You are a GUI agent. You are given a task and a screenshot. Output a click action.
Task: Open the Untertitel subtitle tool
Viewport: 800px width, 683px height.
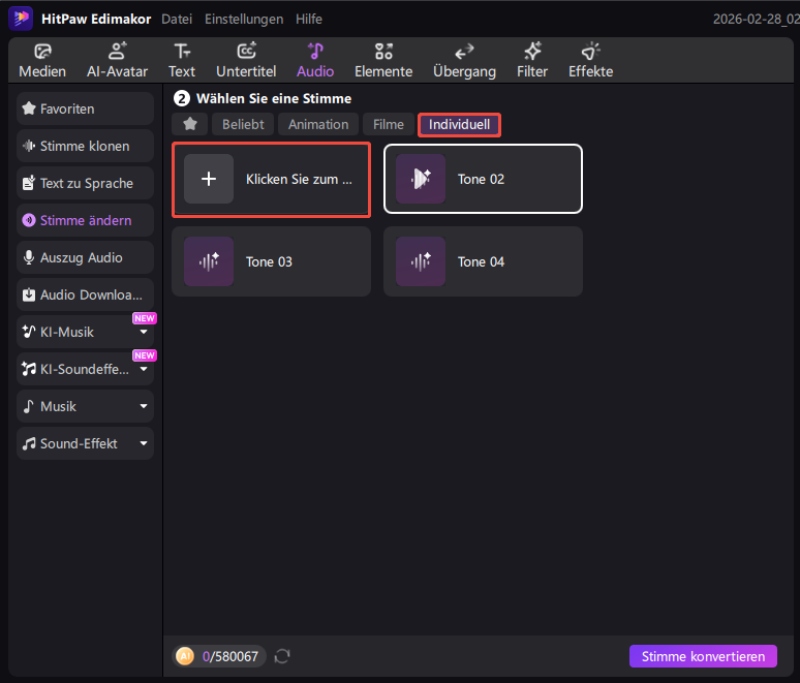point(246,52)
